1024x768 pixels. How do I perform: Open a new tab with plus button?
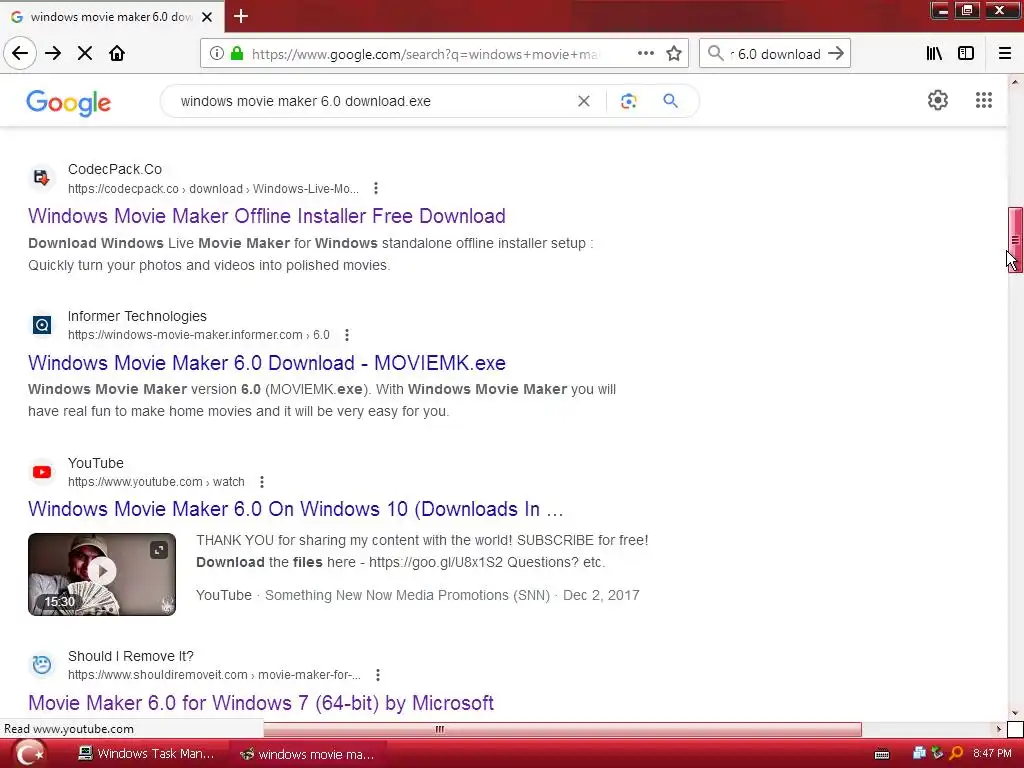[x=241, y=16]
